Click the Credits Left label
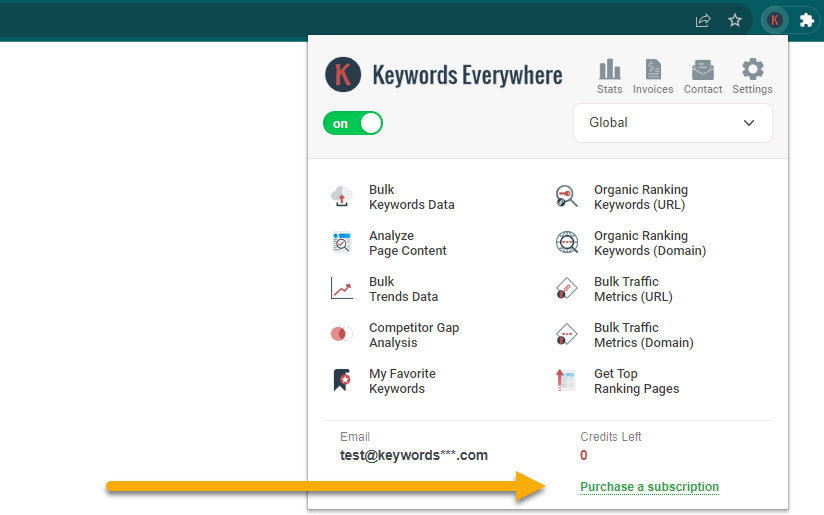Screen dimensions: 824x515 pos(611,437)
